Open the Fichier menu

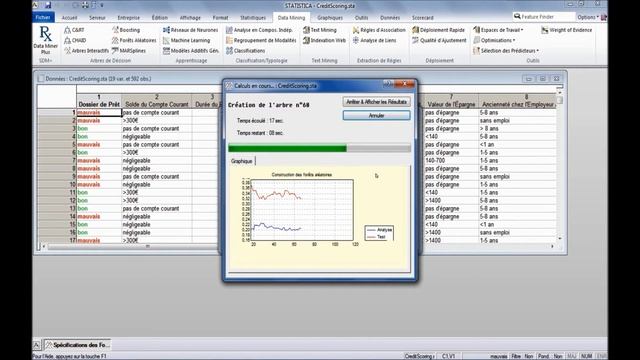coord(43,17)
